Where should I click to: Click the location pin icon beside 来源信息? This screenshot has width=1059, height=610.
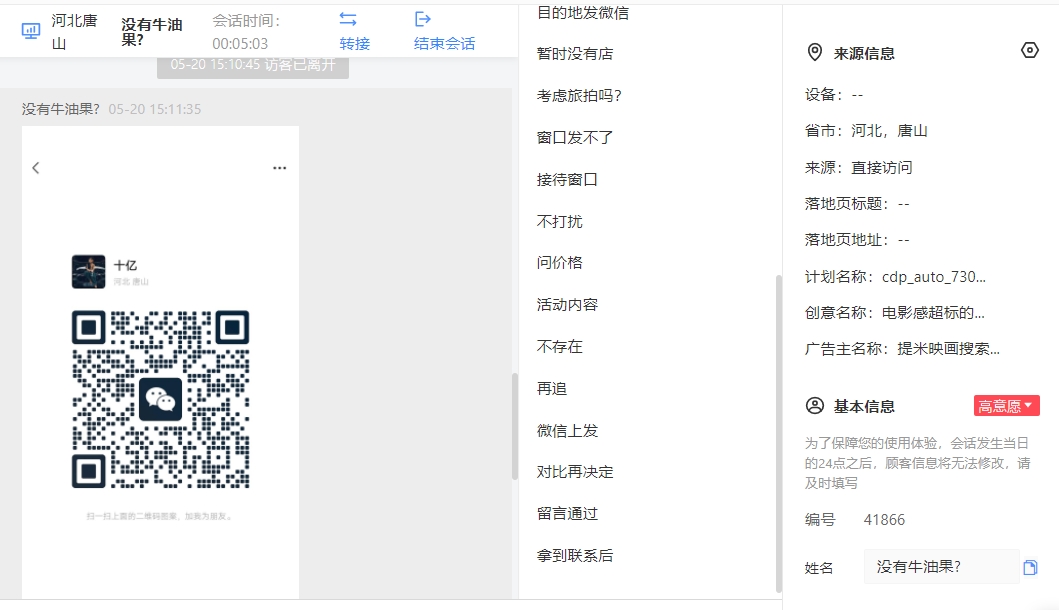click(x=815, y=53)
